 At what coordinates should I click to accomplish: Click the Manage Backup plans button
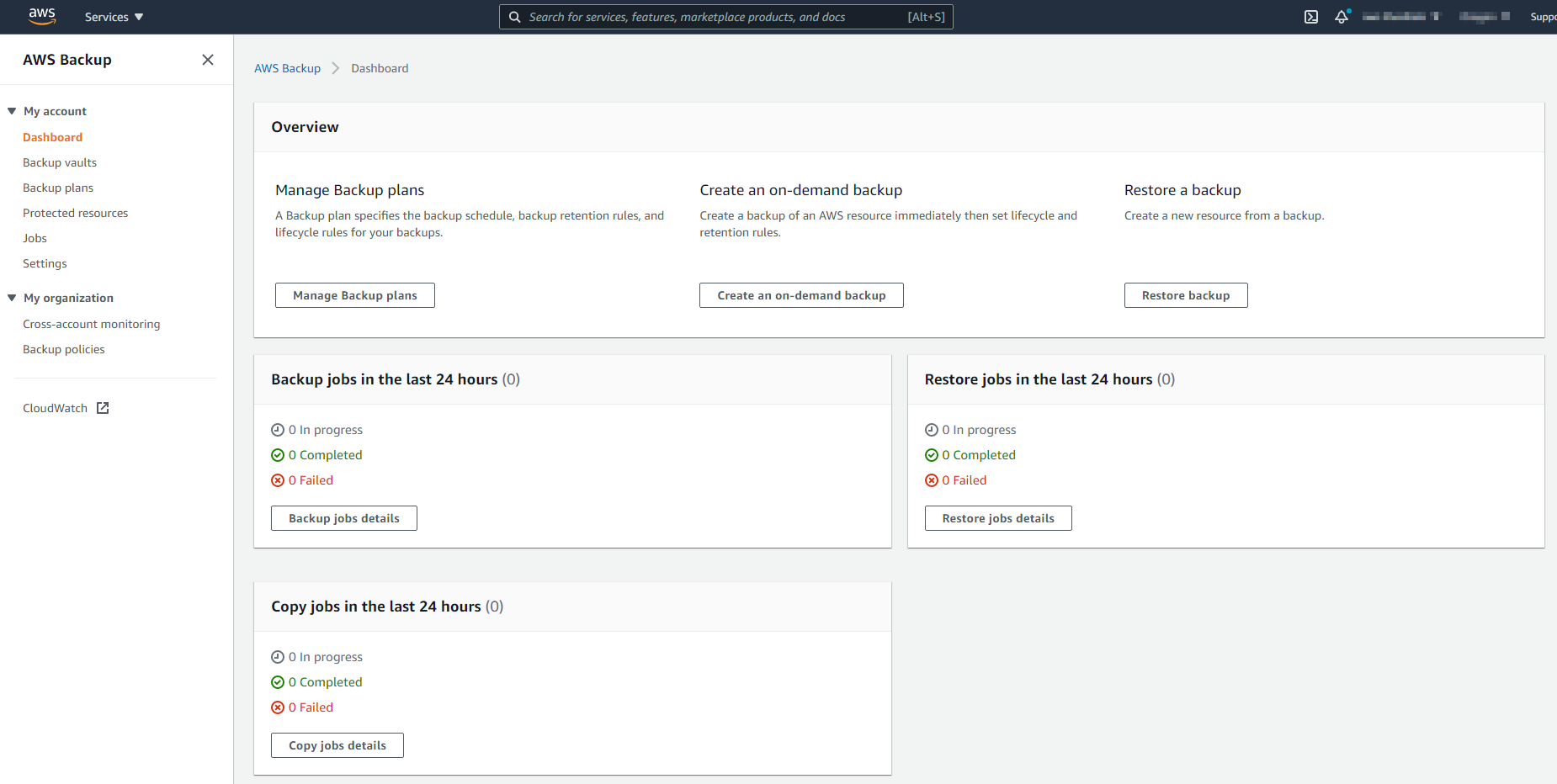click(354, 295)
